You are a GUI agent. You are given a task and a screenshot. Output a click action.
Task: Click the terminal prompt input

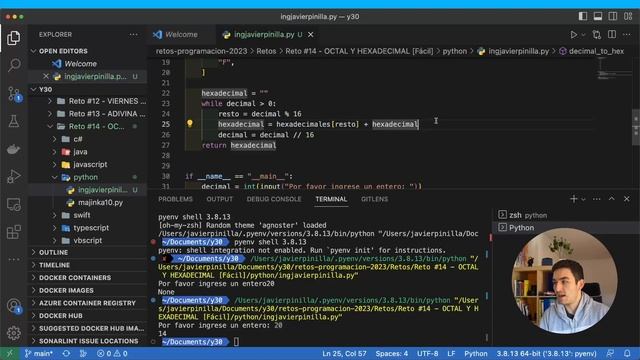click(236, 342)
